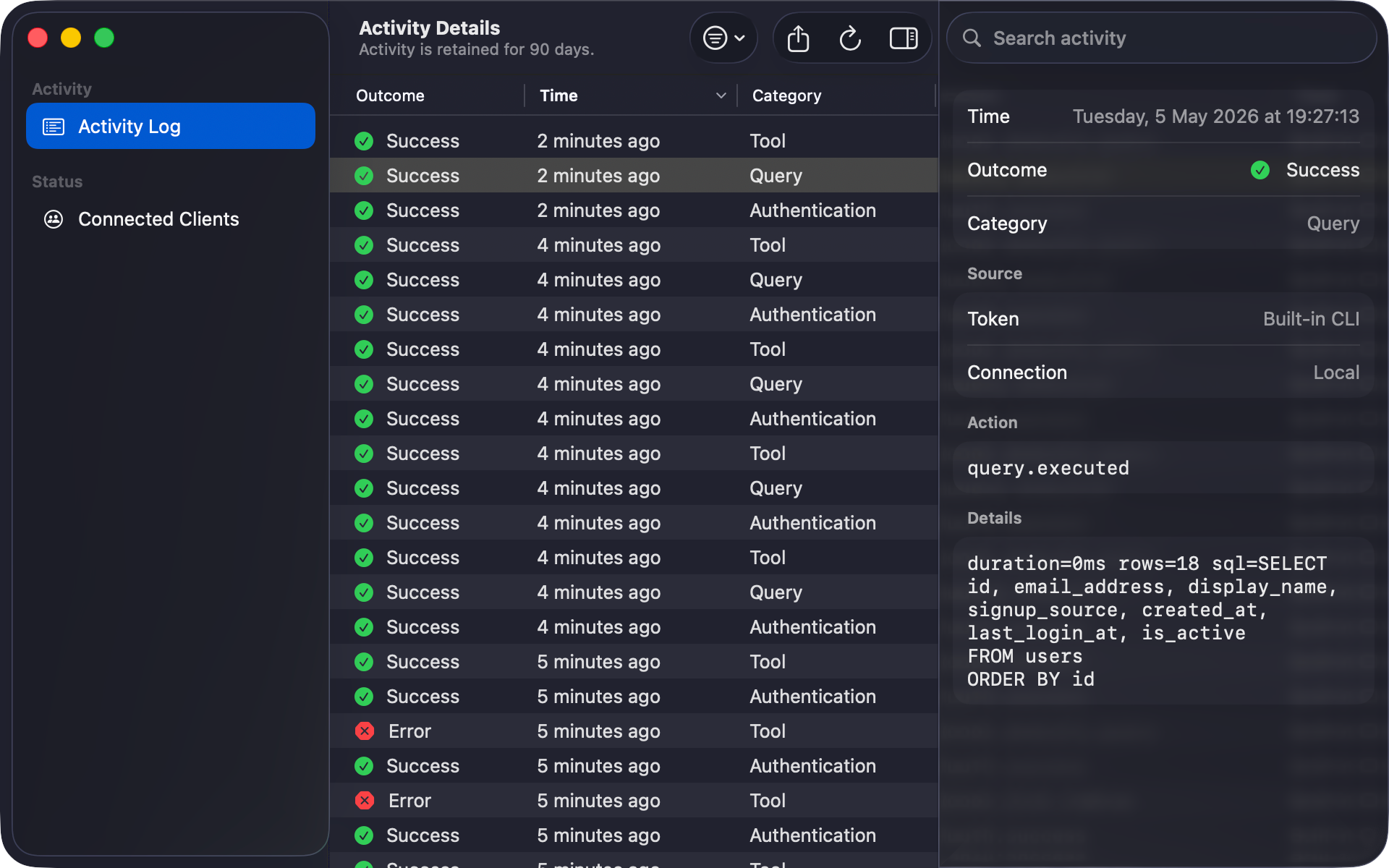
Task: Click the Search activity field
Action: tap(1161, 38)
